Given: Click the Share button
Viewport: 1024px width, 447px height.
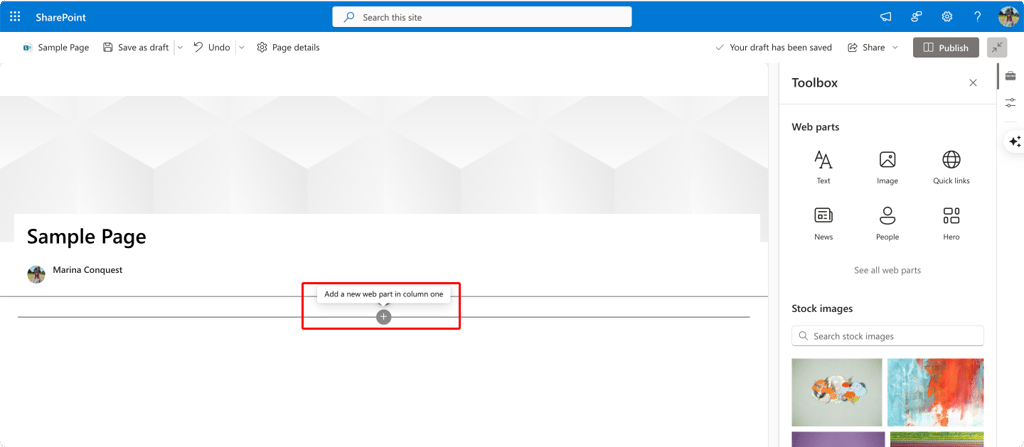Looking at the screenshot, I should point(866,47).
